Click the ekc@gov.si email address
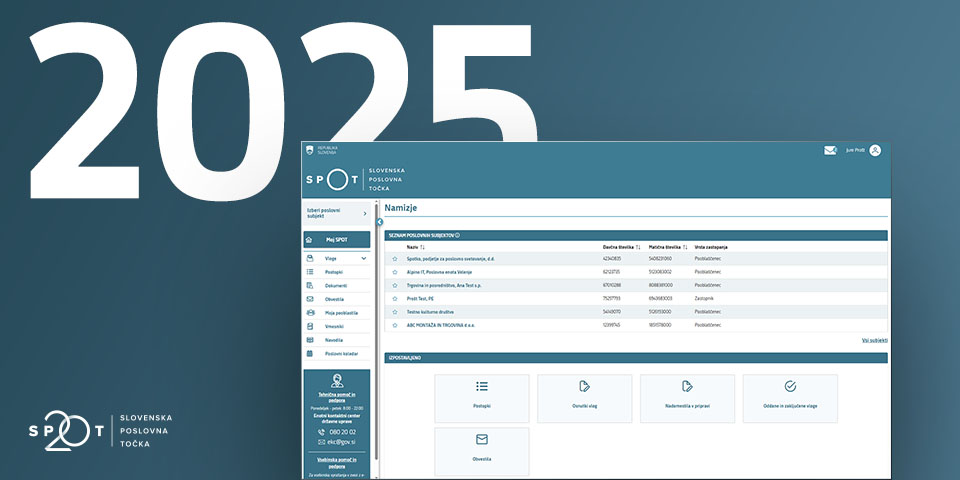The width and height of the screenshot is (960, 480). point(342,442)
